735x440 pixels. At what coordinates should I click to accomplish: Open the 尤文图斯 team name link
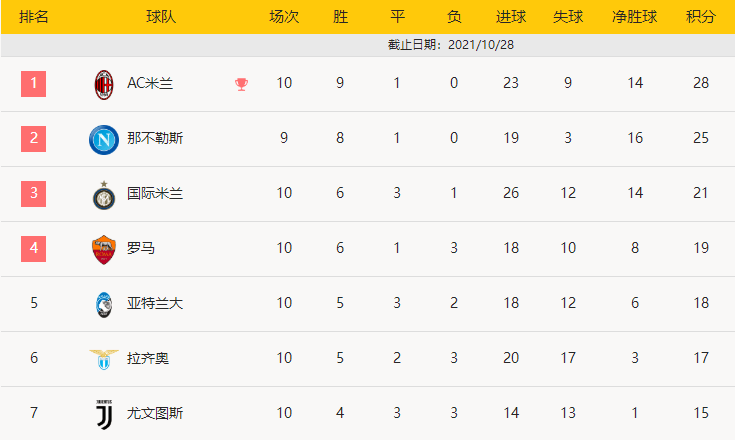(155, 413)
